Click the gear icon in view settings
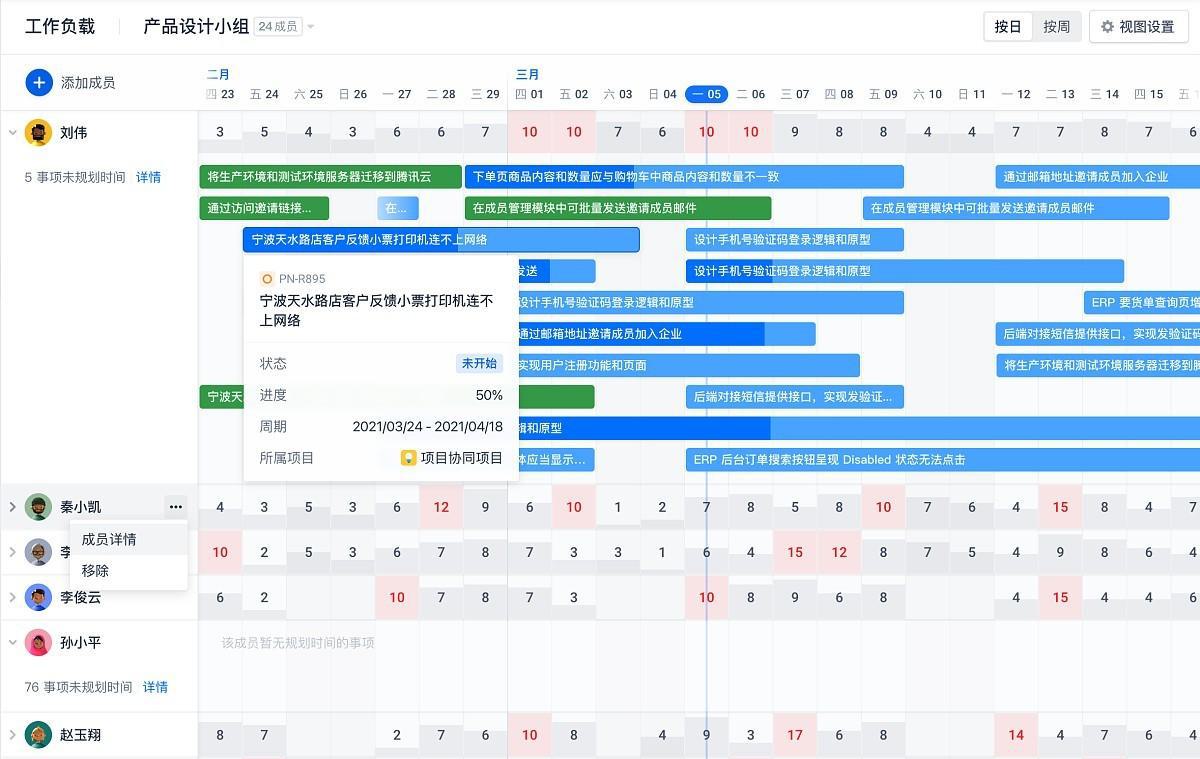This screenshot has height=759, width=1200. tap(1107, 27)
